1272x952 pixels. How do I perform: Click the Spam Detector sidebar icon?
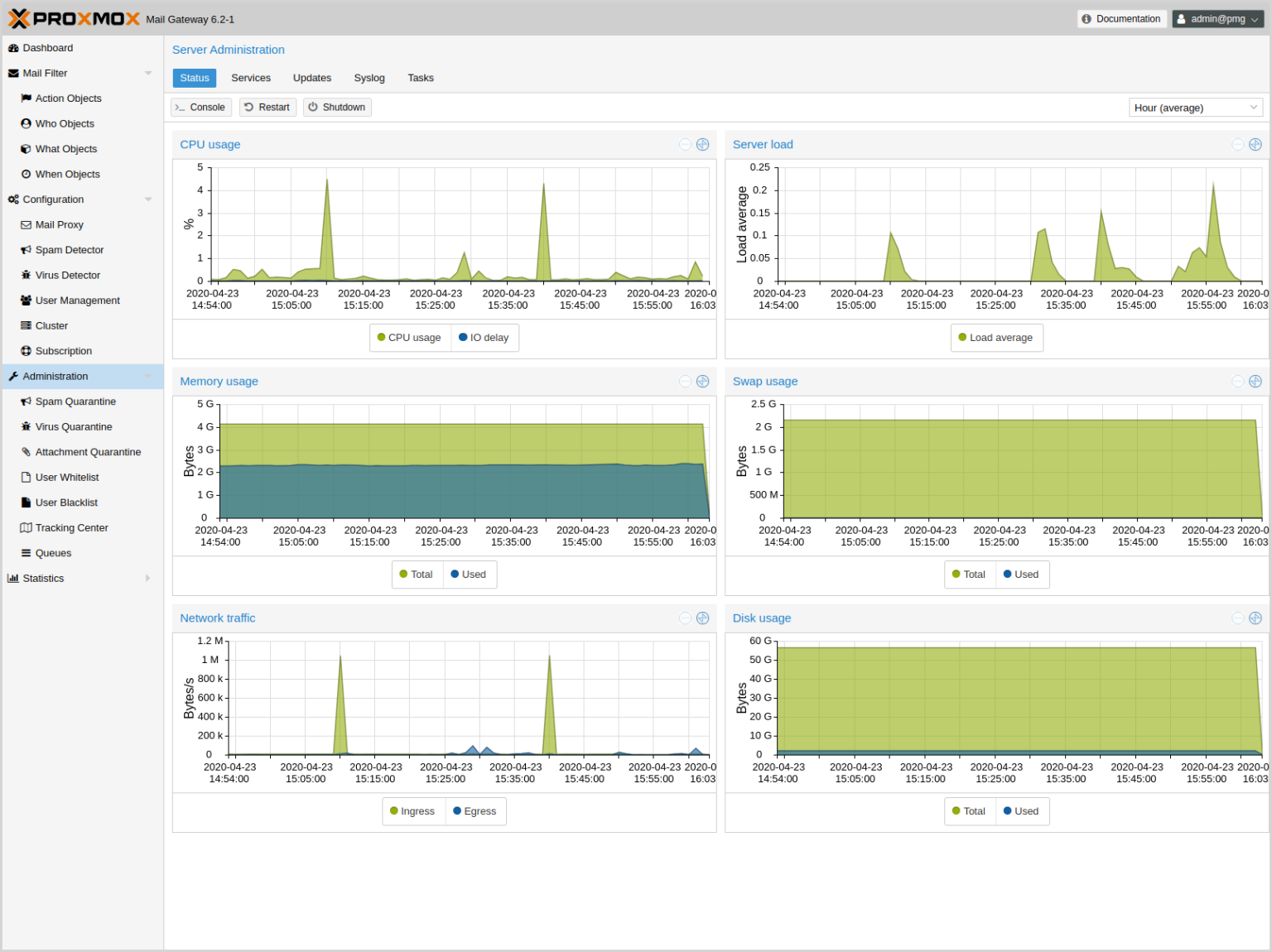point(26,250)
